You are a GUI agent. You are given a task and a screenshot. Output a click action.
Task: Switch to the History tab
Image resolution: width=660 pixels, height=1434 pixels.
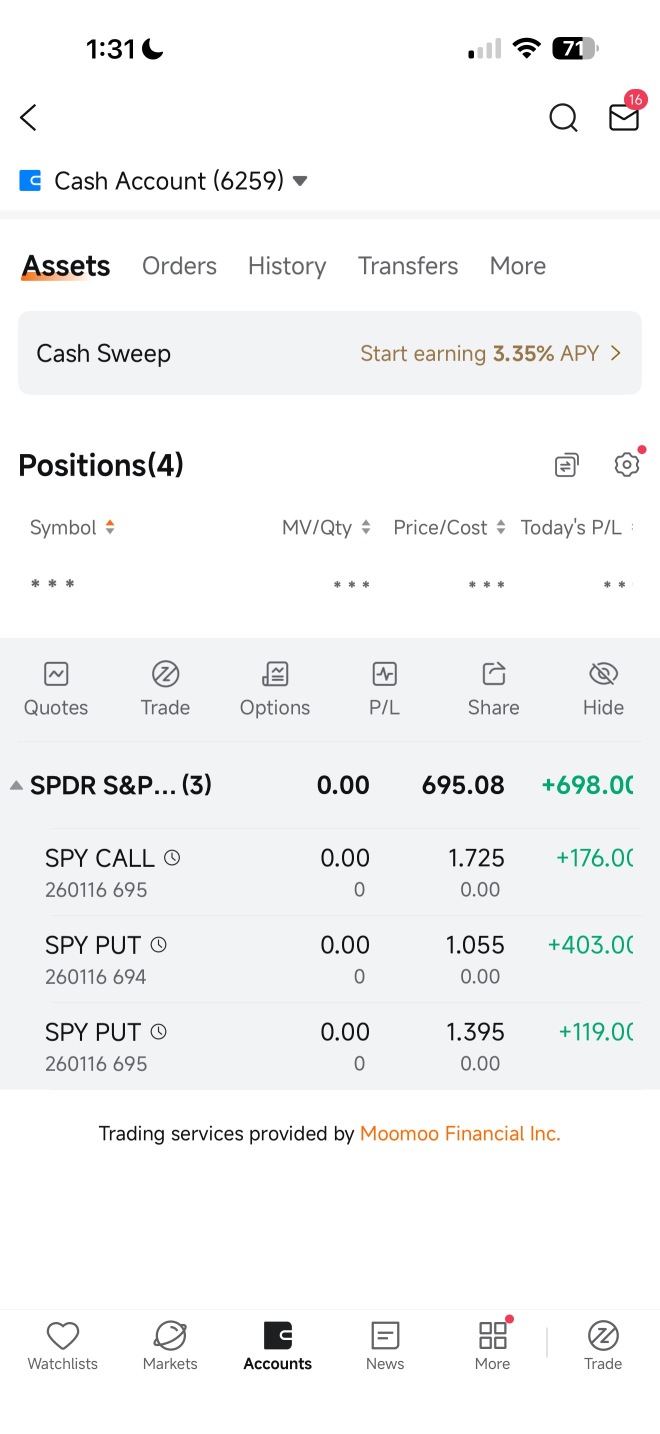tap(287, 266)
